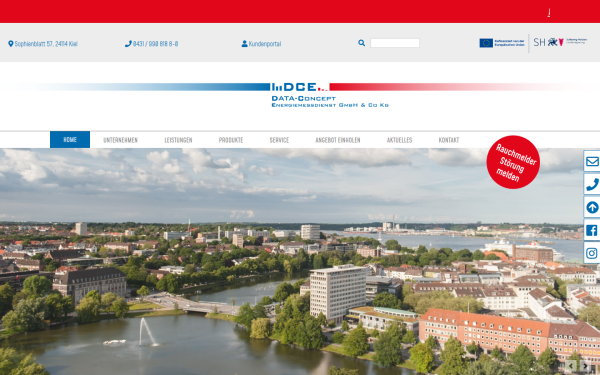Image resolution: width=600 pixels, height=375 pixels.
Task: Open the Facebook sidebar icon
Action: 592,230
